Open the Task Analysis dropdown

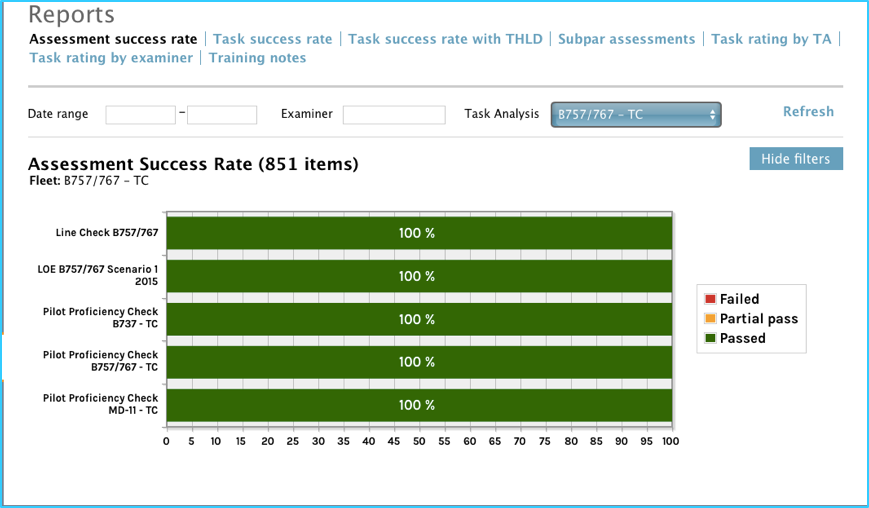tap(636, 115)
